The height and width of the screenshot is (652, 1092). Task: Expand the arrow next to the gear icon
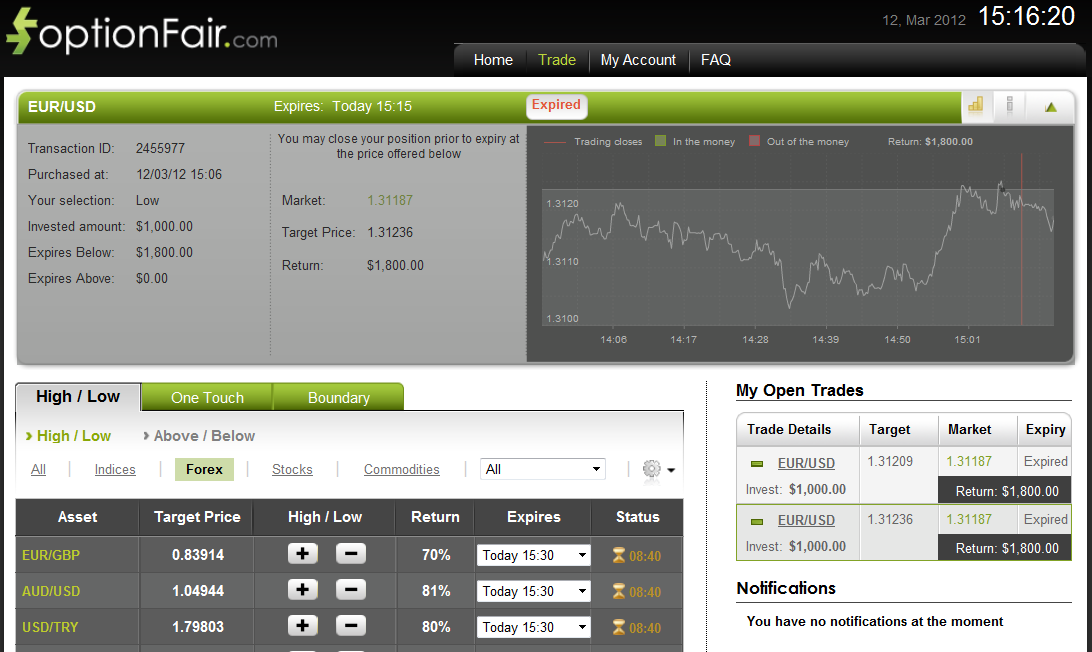point(671,471)
